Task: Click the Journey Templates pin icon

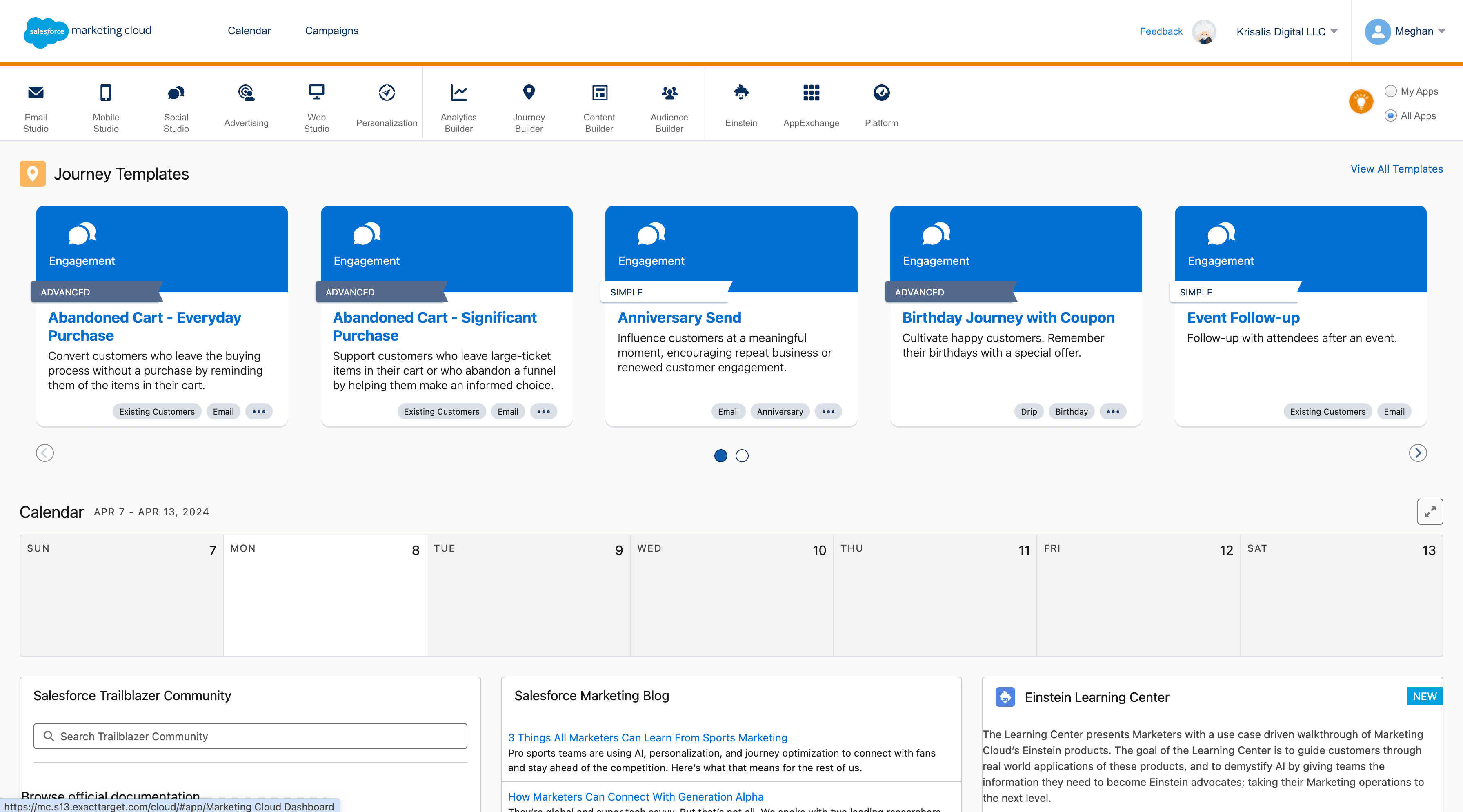Action: pyautogui.click(x=32, y=174)
